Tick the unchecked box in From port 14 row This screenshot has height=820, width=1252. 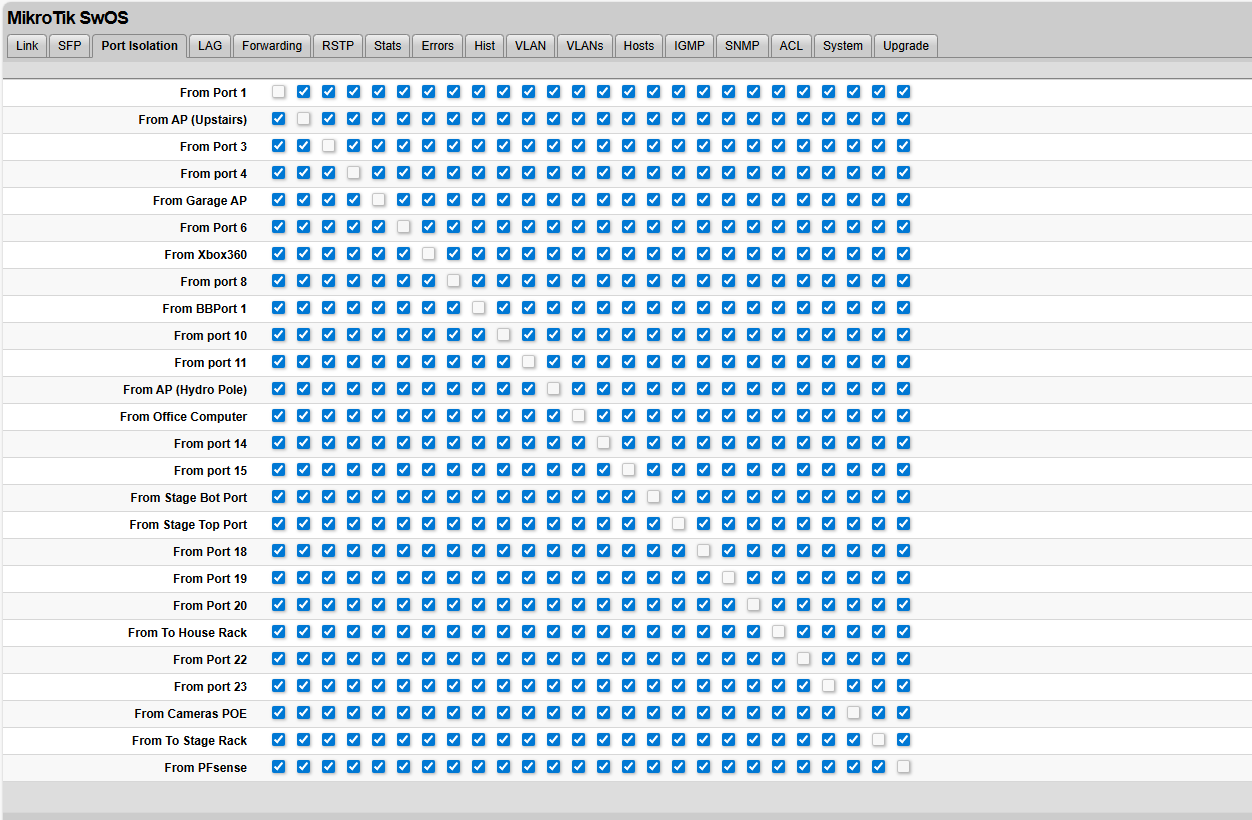point(603,443)
